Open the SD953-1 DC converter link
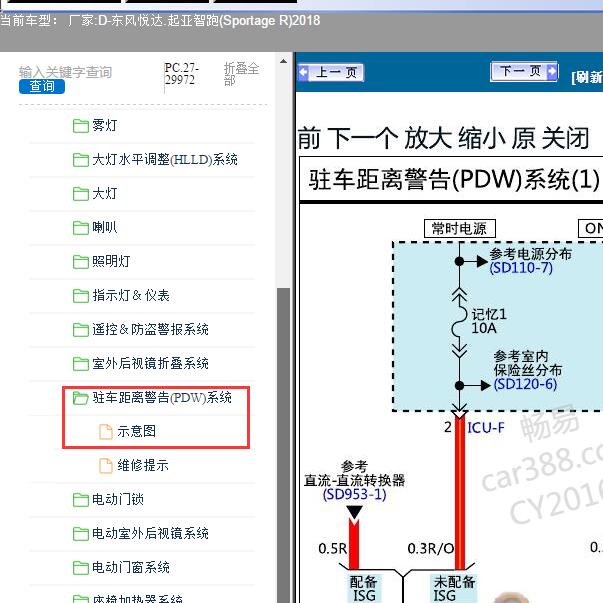This screenshot has height=603, width=603. (x=355, y=494)
